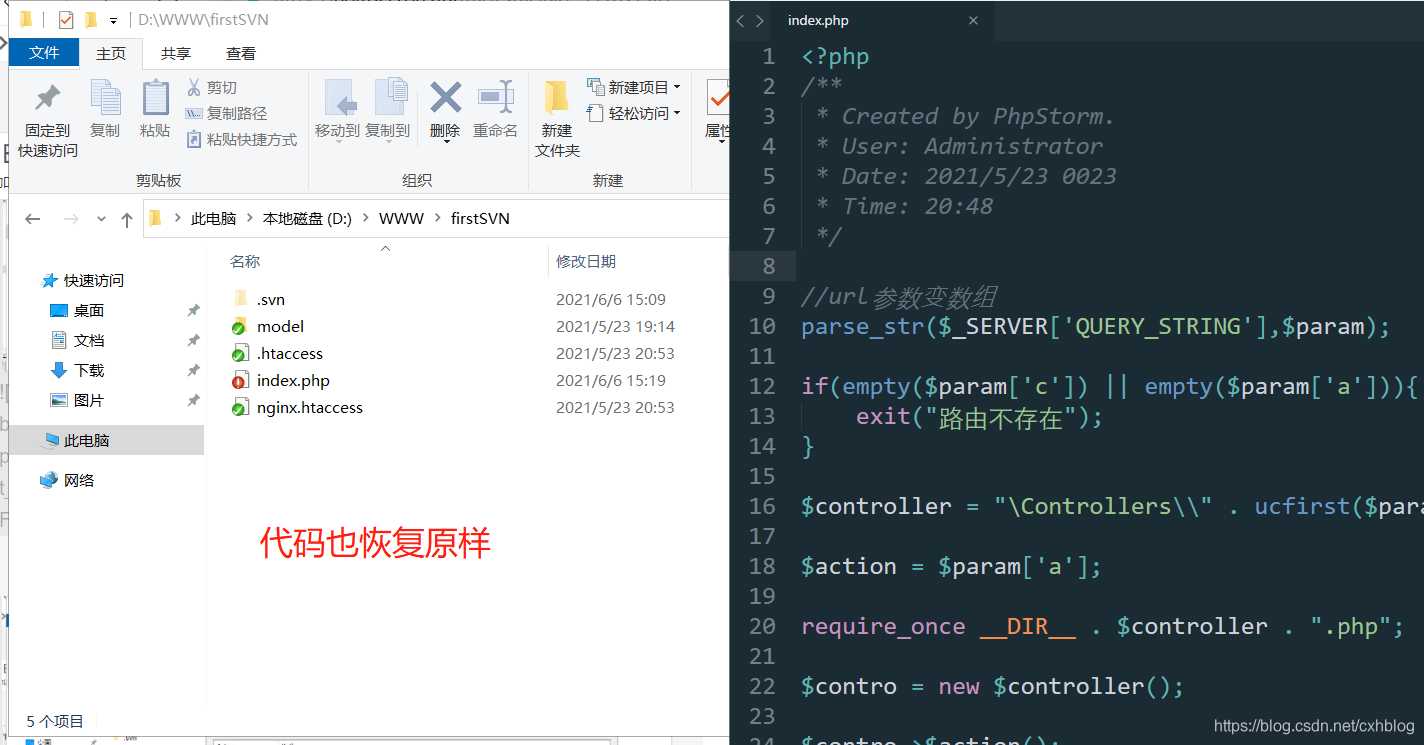
Task: Click editor tab-right navigation arrow
Action: [x=760, y=20]
